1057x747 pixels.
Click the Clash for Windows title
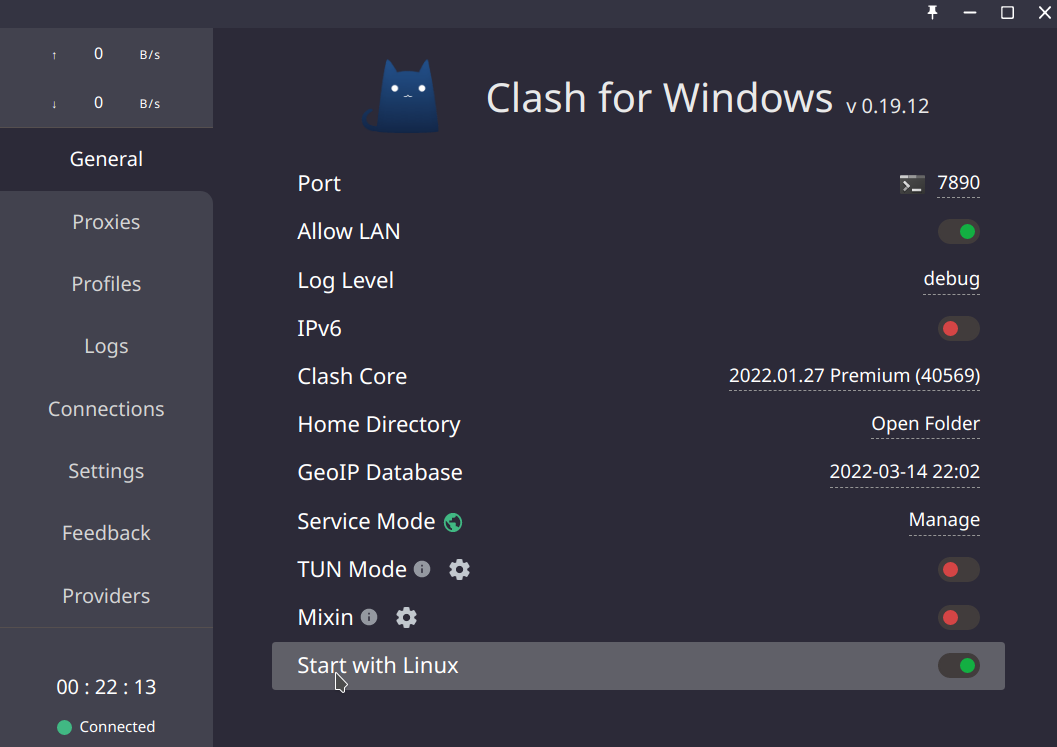(x=659, y=98)
